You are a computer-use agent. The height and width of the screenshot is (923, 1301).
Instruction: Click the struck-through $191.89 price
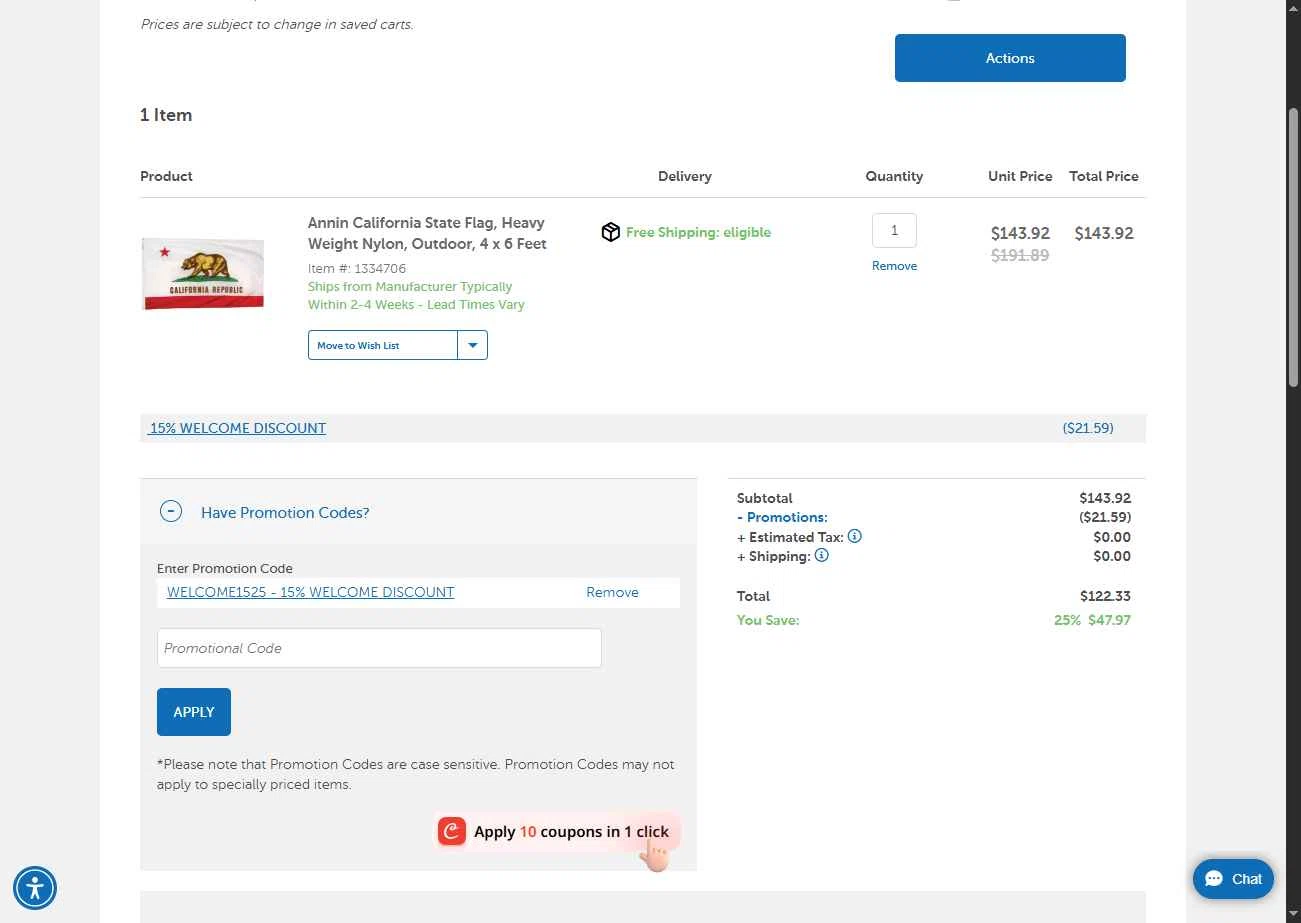(x=1020, y=255)
